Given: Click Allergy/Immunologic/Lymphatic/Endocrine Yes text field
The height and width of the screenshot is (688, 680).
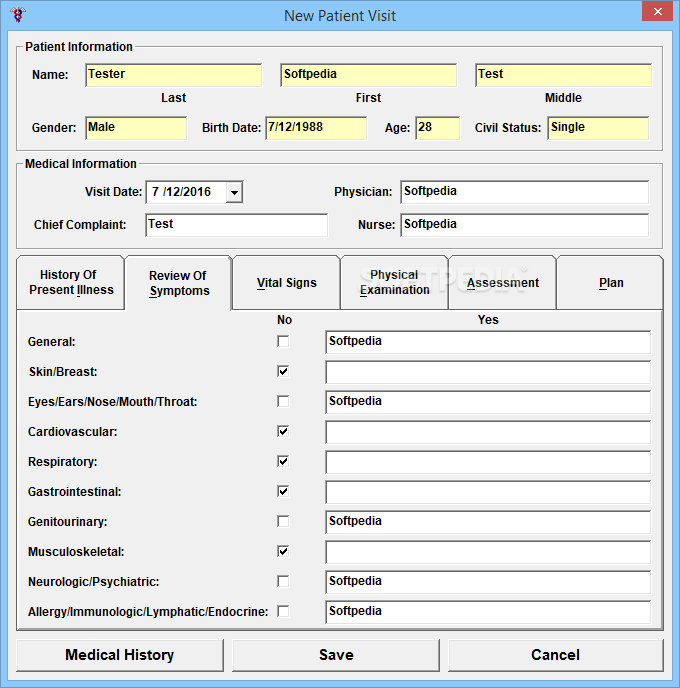Looking at the screenshot, I should click(x=488, y=612).
